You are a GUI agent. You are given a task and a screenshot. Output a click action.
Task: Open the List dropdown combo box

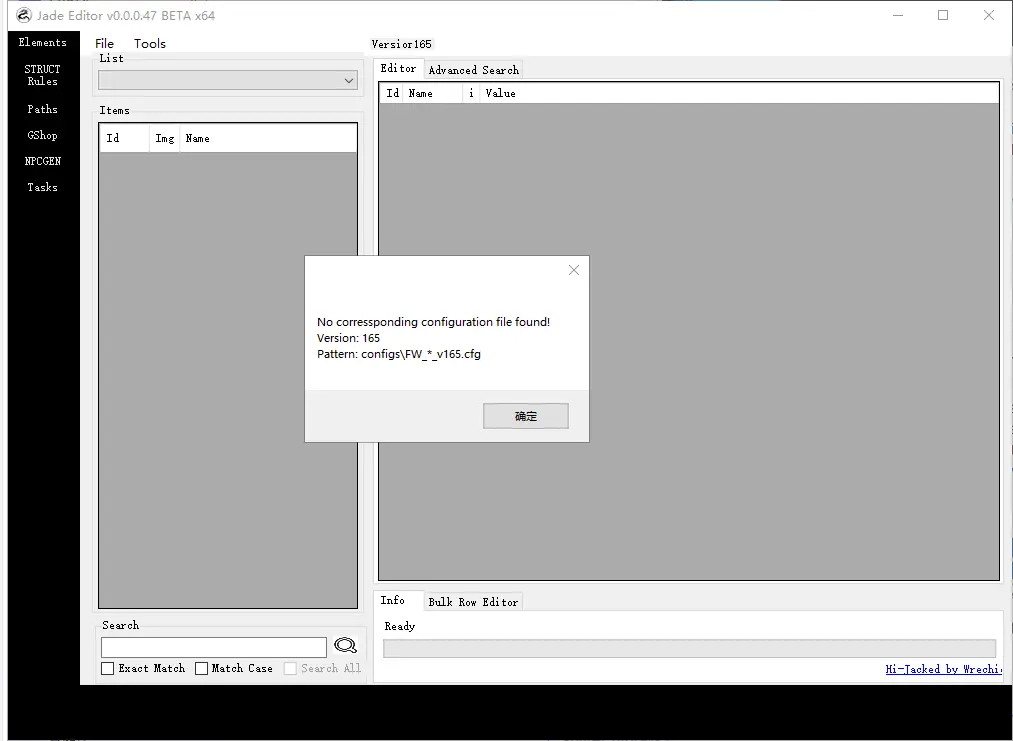pos(227,80)
